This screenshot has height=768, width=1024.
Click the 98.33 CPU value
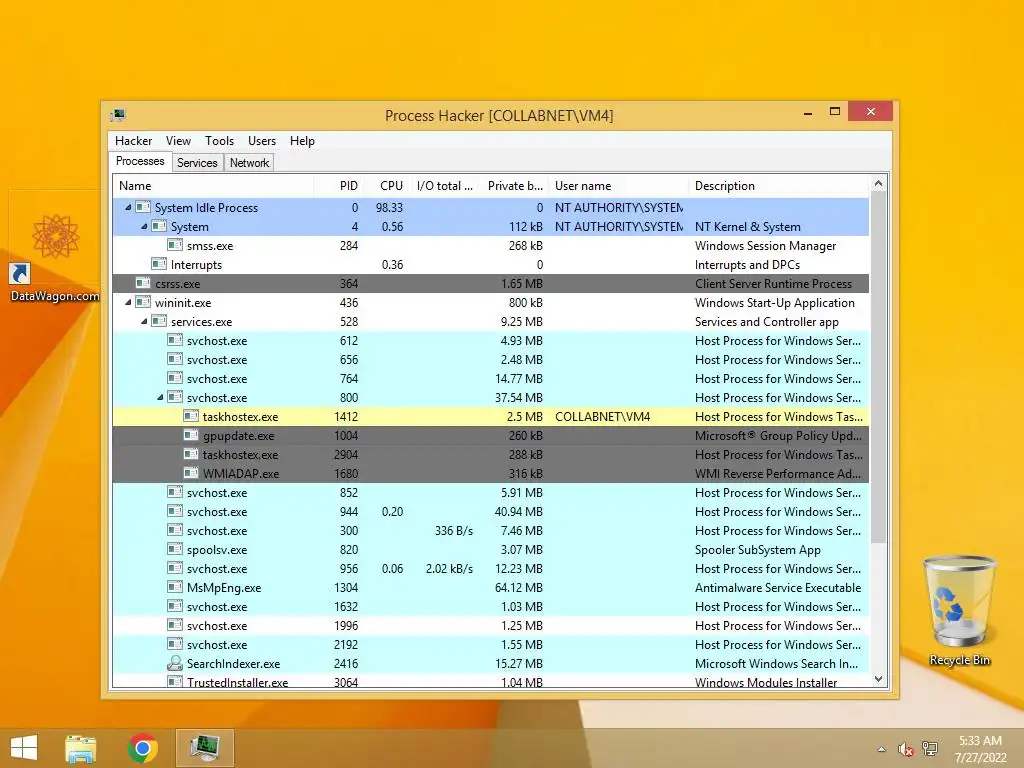389,208
